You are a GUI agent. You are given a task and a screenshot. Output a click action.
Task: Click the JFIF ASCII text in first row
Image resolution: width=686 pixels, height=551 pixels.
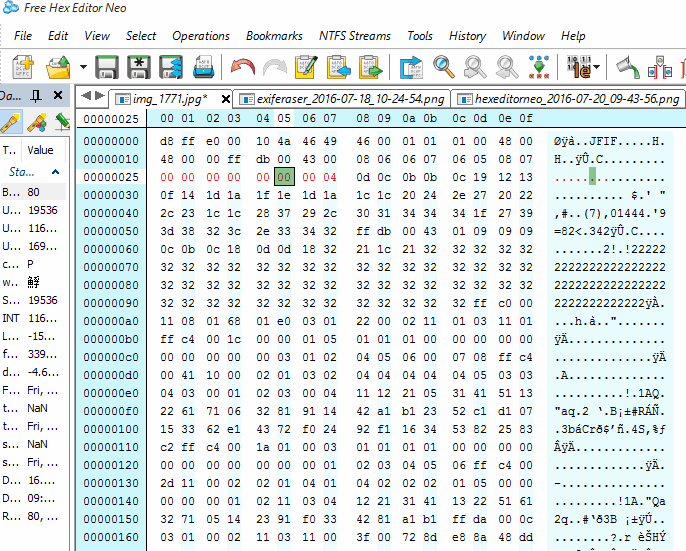click(603, 141)
